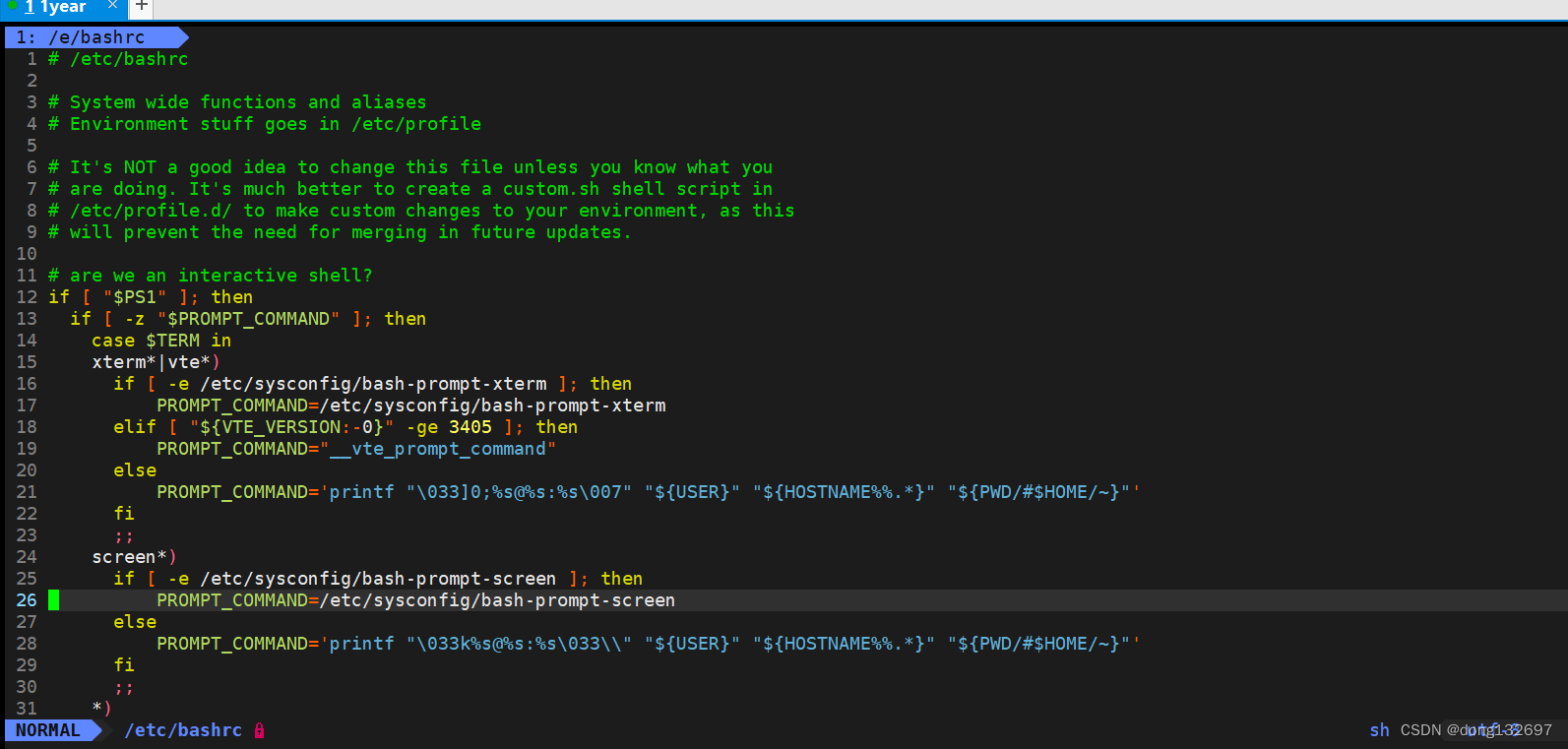Click the 'screen*)' pattern on line 24
This screenshot has width=1568, height=749.
click(135, 557)
